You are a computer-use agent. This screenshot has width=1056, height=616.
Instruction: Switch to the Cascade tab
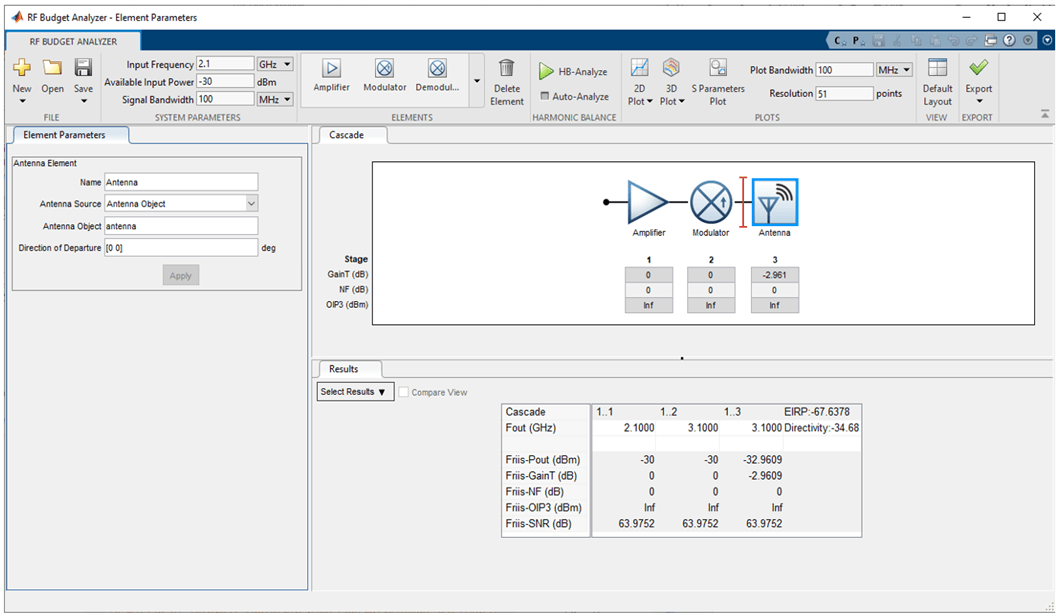tap(346, 135)
